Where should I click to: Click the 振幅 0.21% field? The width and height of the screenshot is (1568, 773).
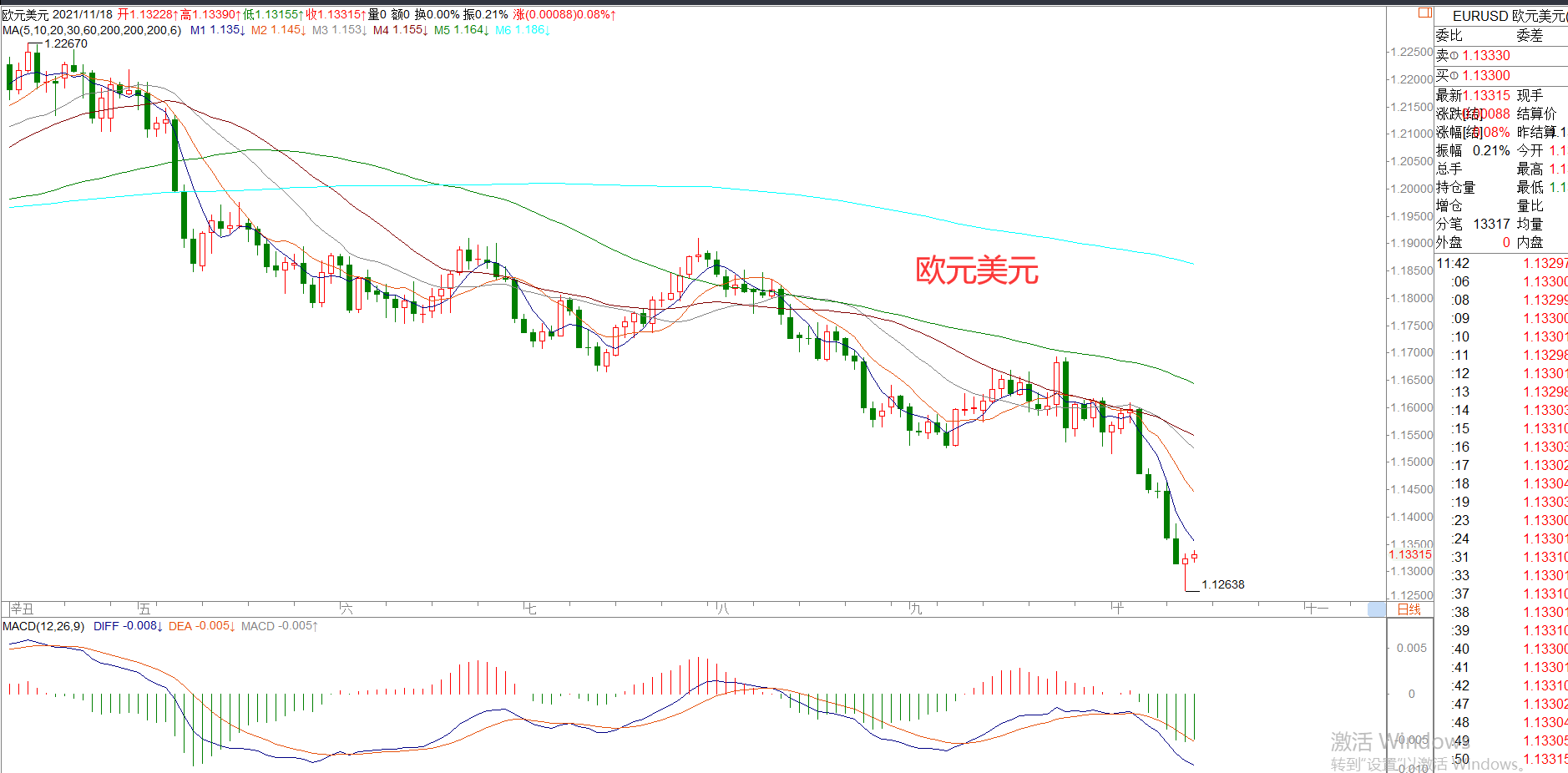tap(1473, 151)
